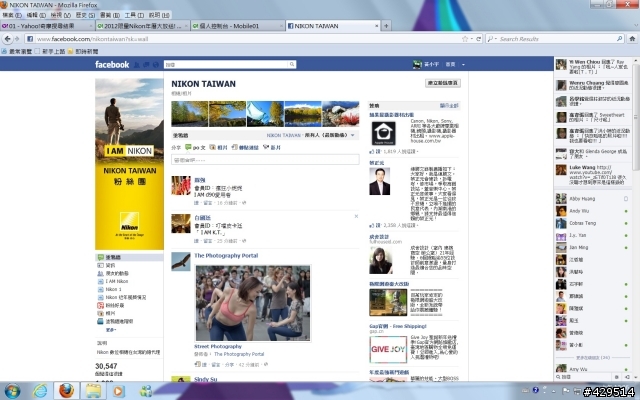Open the 檢視 (V) menu

(61, 15)
